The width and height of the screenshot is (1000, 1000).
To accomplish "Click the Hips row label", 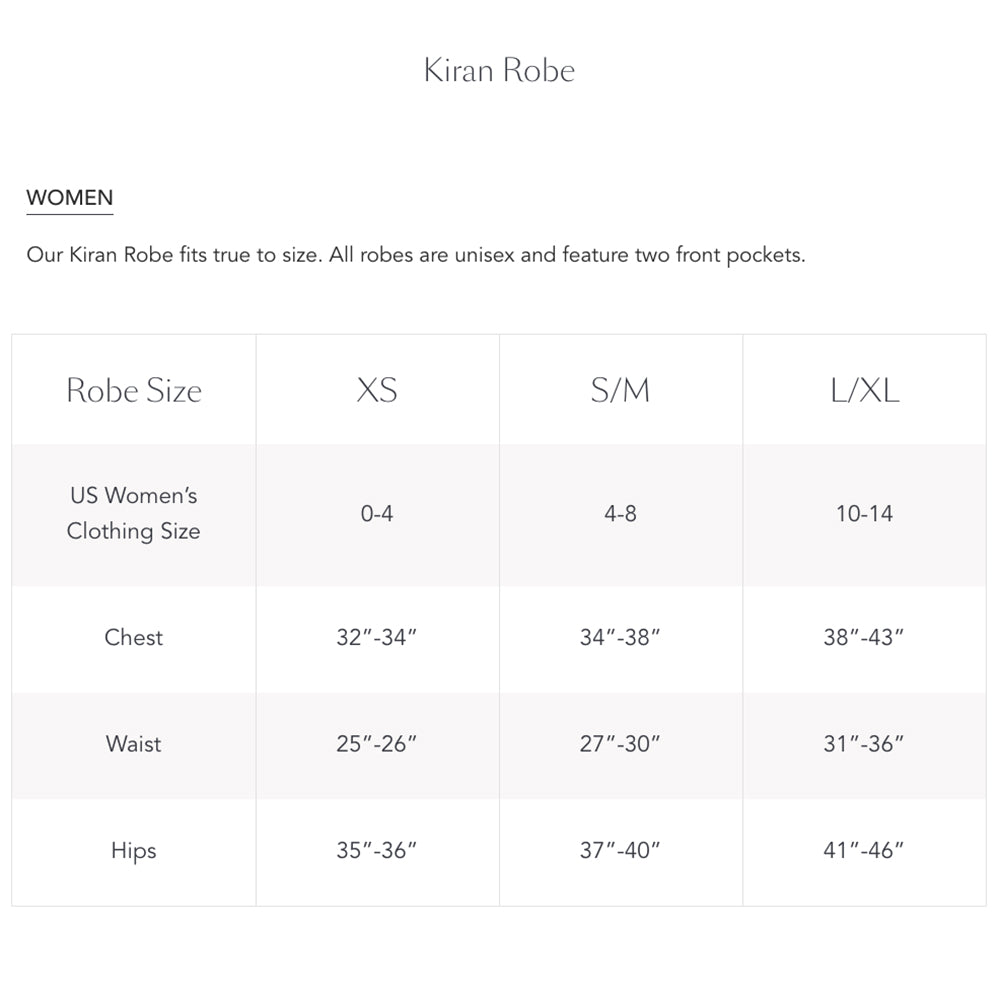I will (x=134, y=851).
